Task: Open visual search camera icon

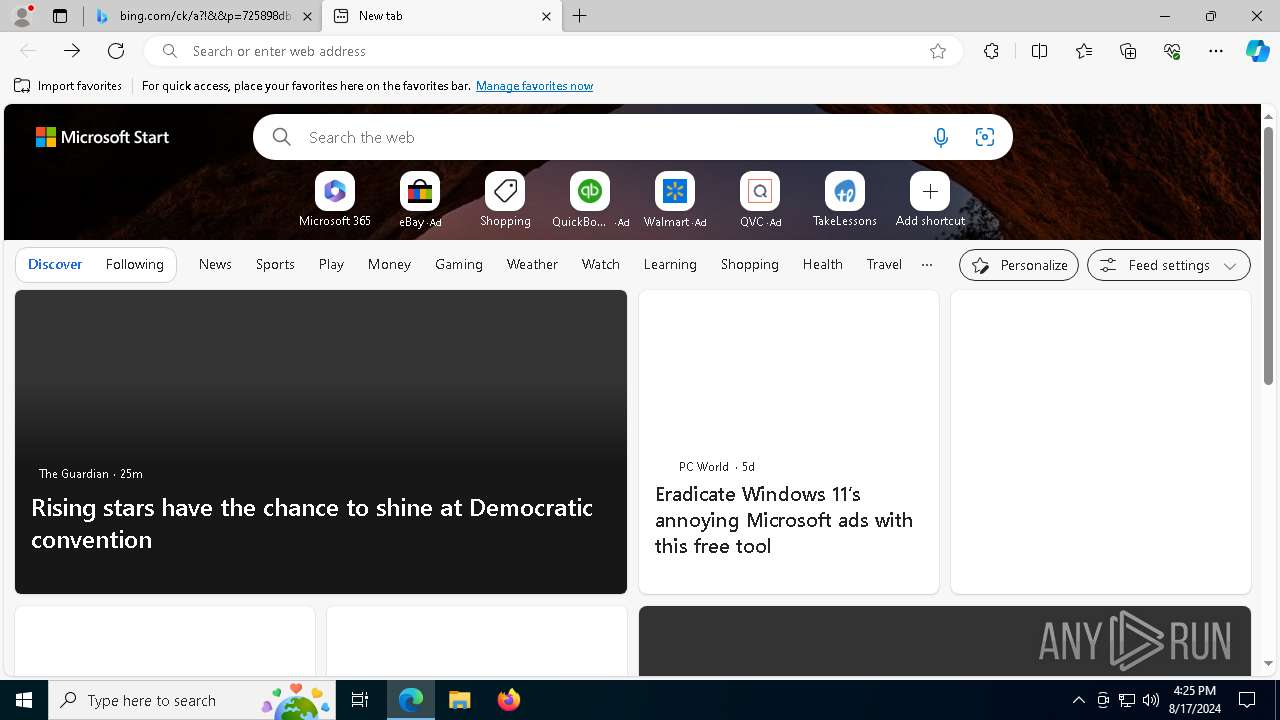Action: 985,137
